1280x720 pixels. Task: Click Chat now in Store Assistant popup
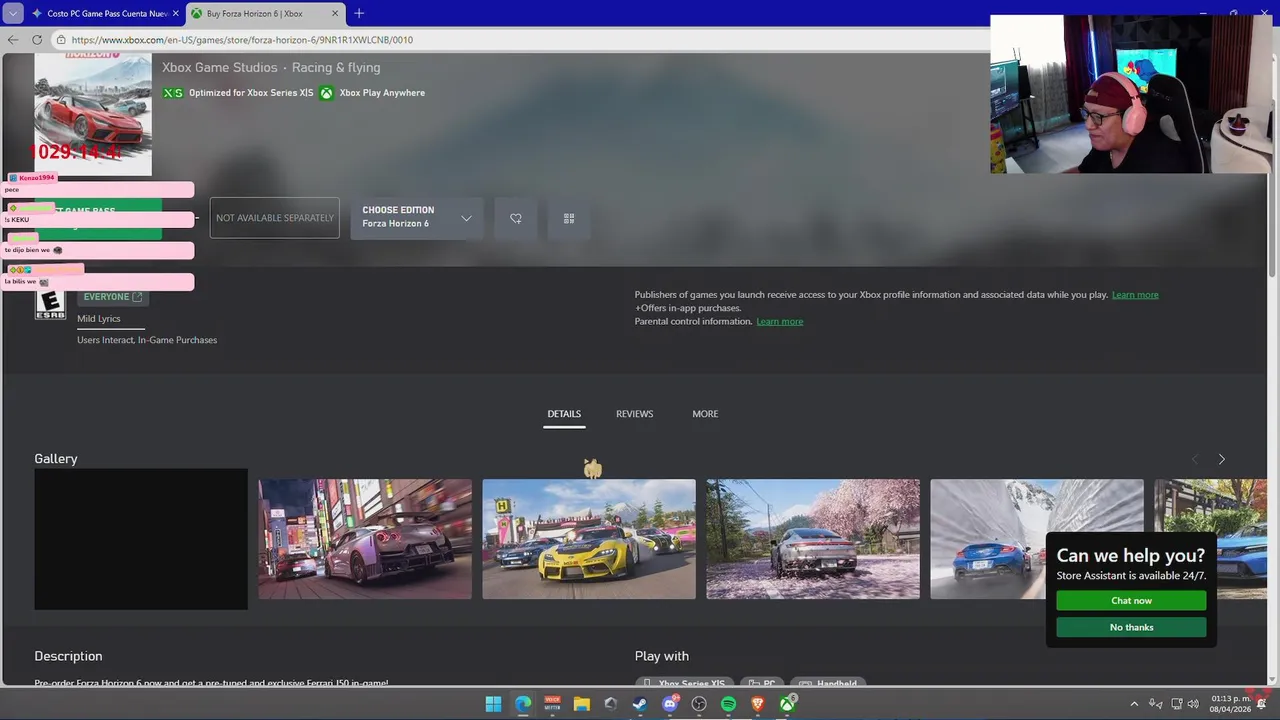pos(1131,601)
